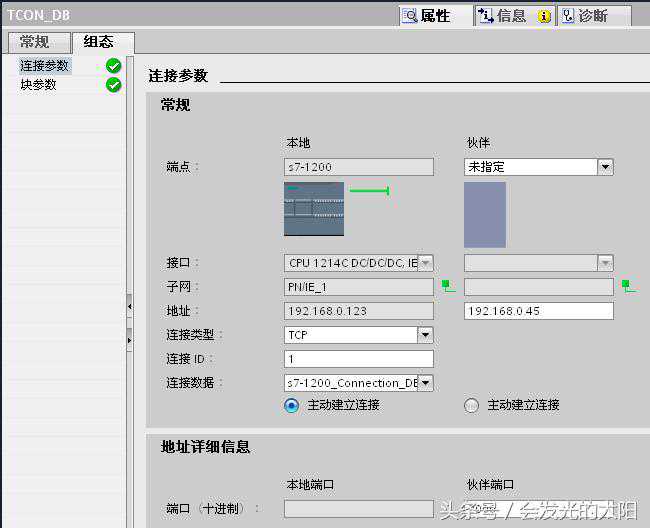
Task: Select 块参数 in the navigation tree
Action: (x=39, y=85)
